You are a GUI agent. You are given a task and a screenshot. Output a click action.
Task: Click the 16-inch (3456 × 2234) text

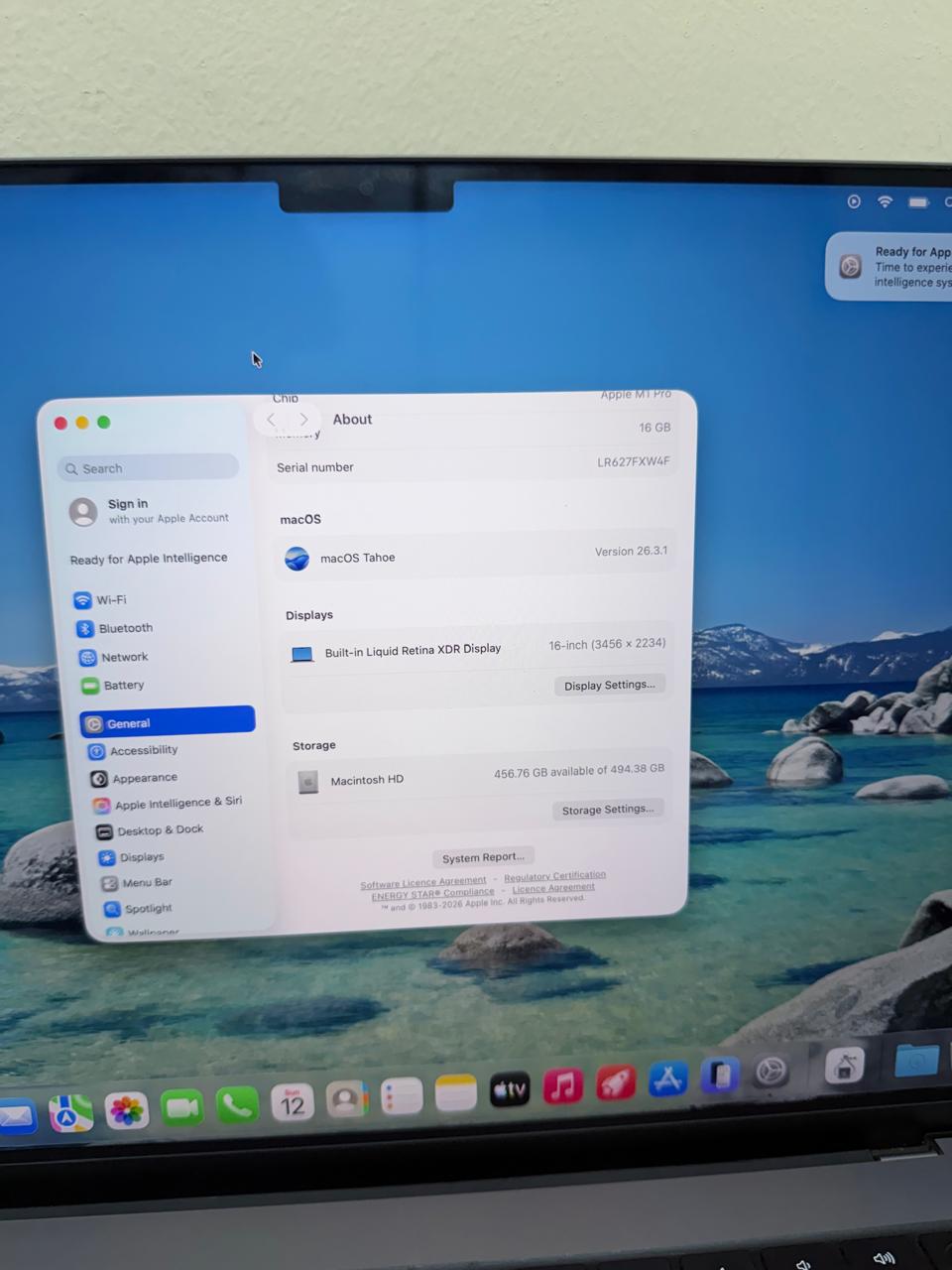tap(607, 644)
